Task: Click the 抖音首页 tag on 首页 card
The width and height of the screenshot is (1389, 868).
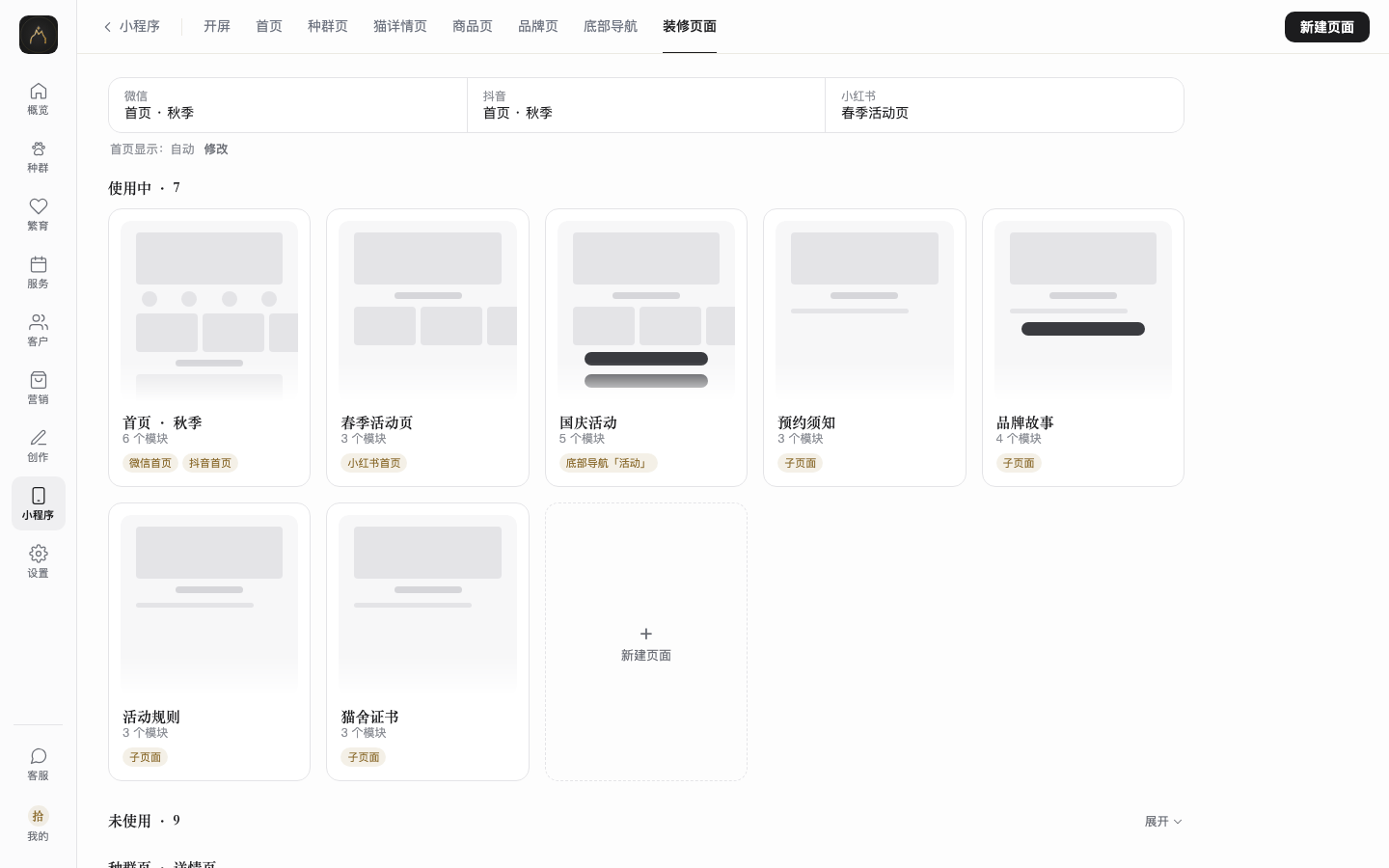Action: pos(210,463)
